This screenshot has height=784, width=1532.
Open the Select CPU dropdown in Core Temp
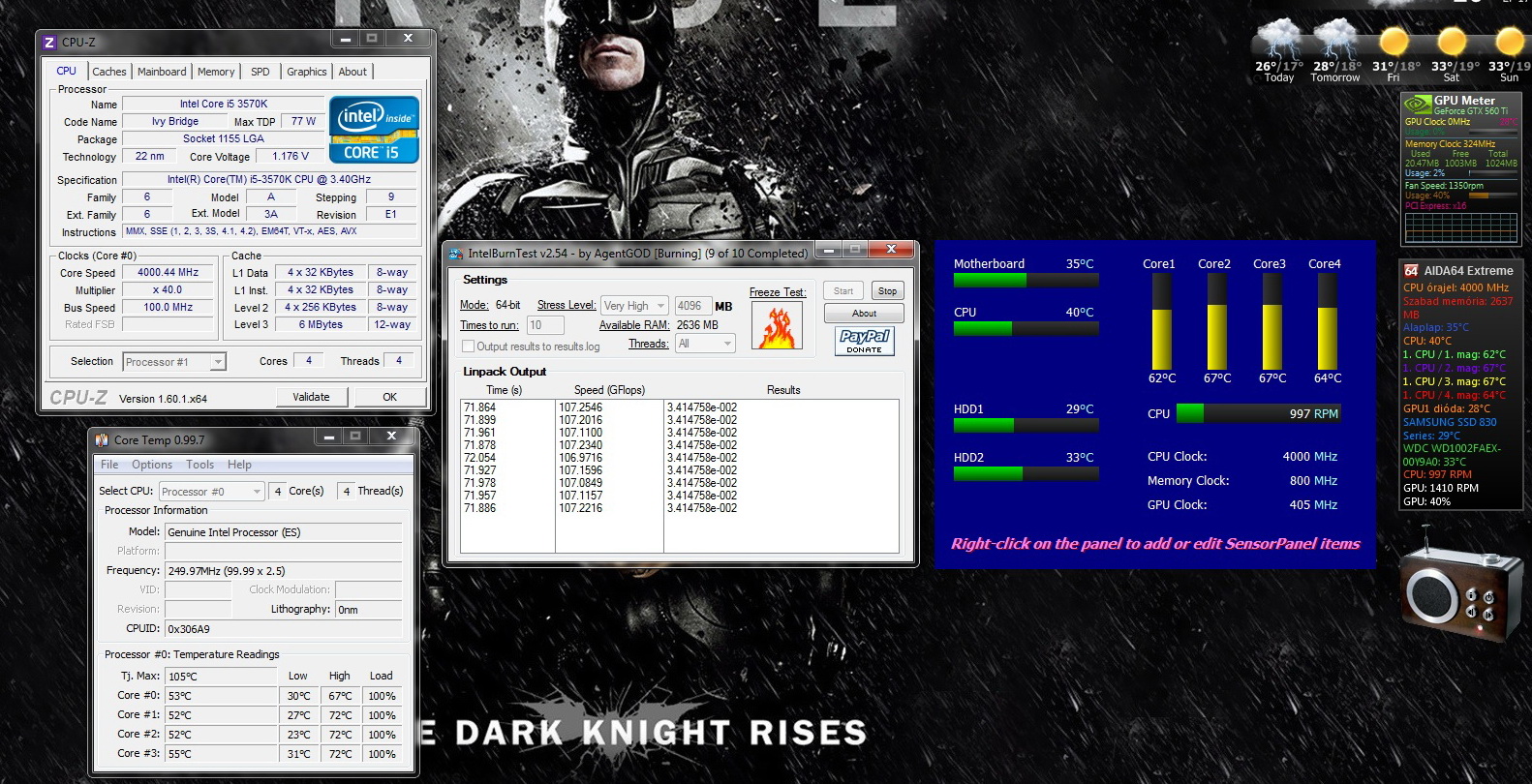pos(211,492)
